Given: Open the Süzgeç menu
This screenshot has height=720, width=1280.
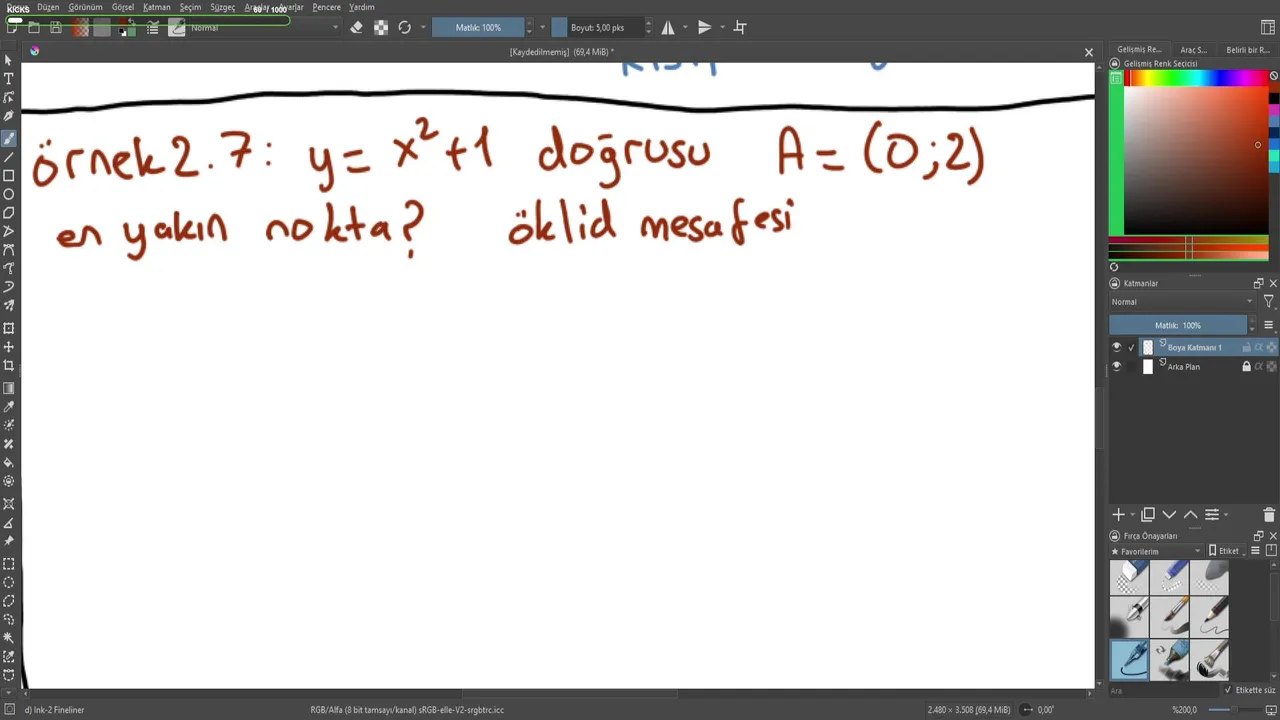Looking at the screenshot, I should pos(222,7).
